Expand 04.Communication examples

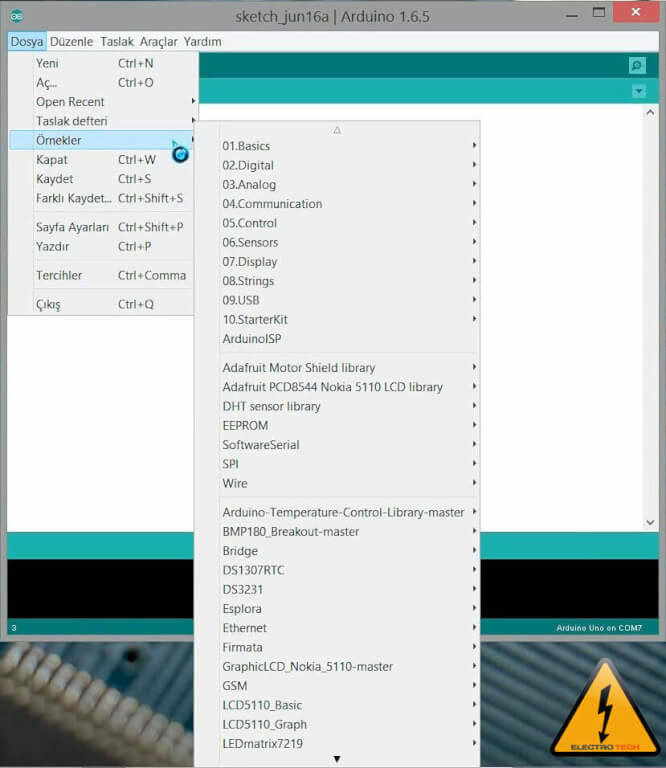coord(337,204)
